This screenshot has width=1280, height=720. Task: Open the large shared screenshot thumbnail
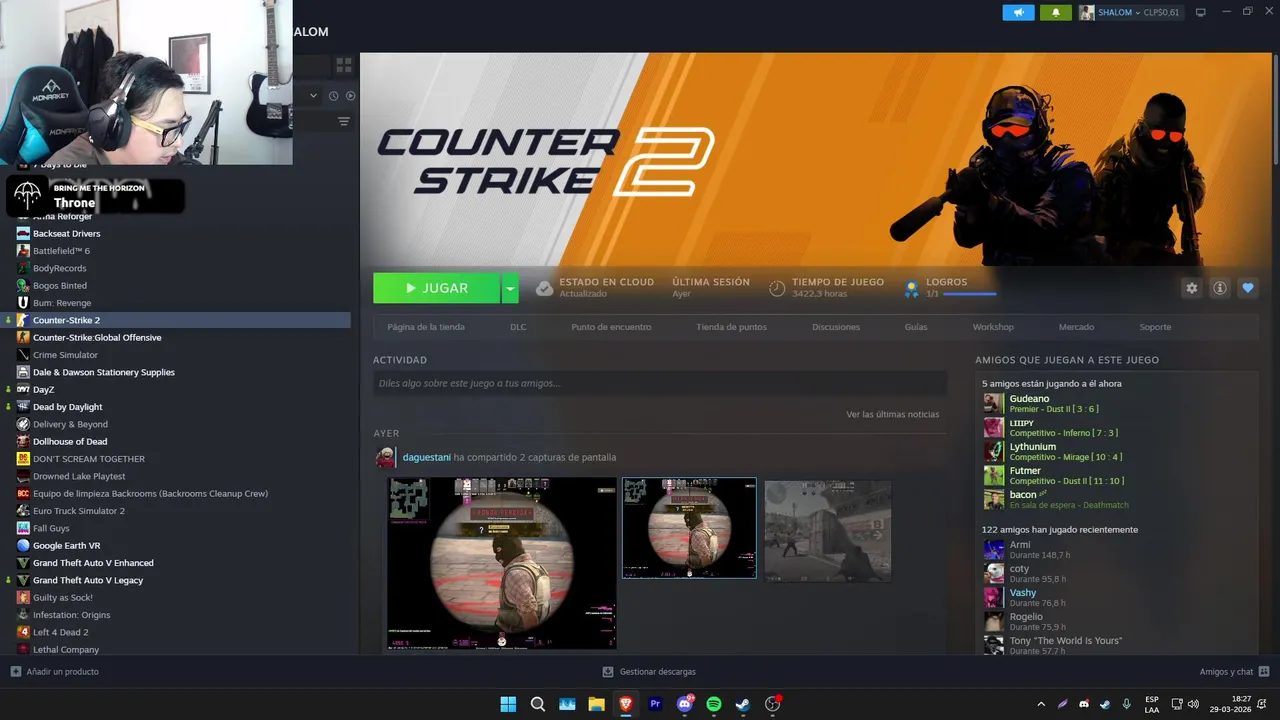tap(502, 563)
